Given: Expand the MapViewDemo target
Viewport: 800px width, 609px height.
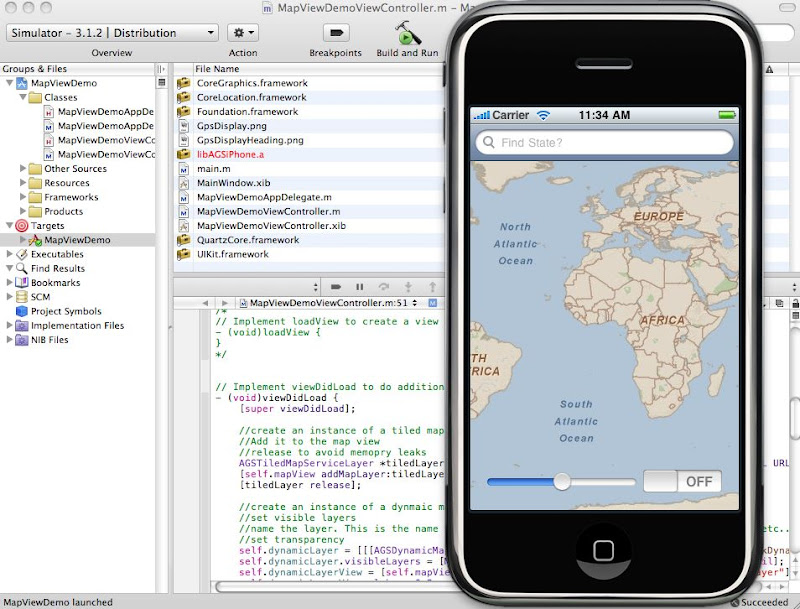Looking at the screenshot, I should coord(23,239).
